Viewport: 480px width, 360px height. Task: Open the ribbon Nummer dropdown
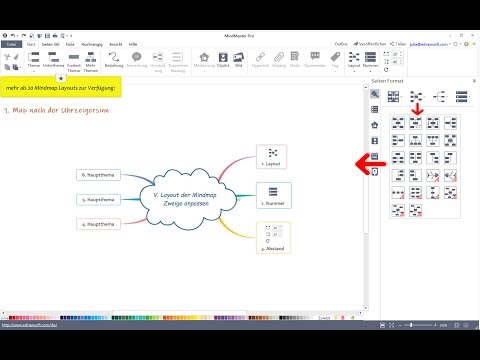coord(370,71)
